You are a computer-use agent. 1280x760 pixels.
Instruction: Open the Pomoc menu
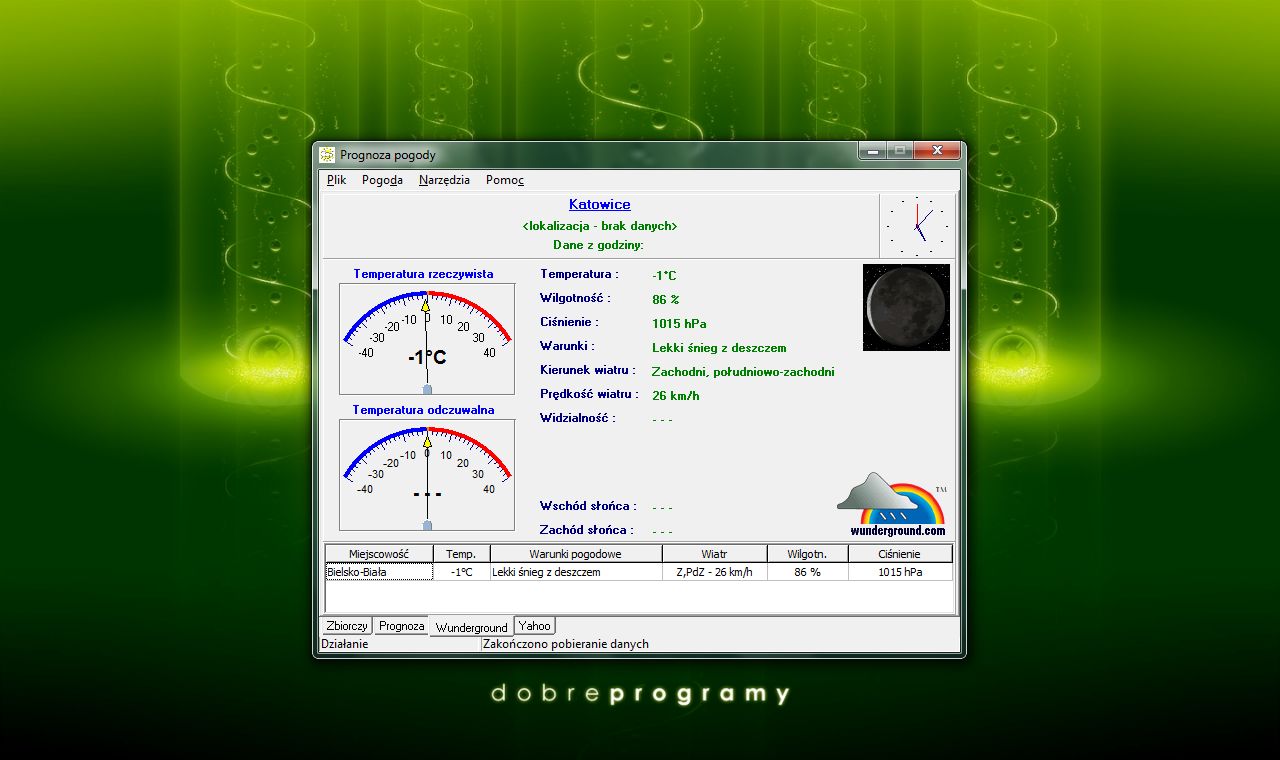(504, 180)
